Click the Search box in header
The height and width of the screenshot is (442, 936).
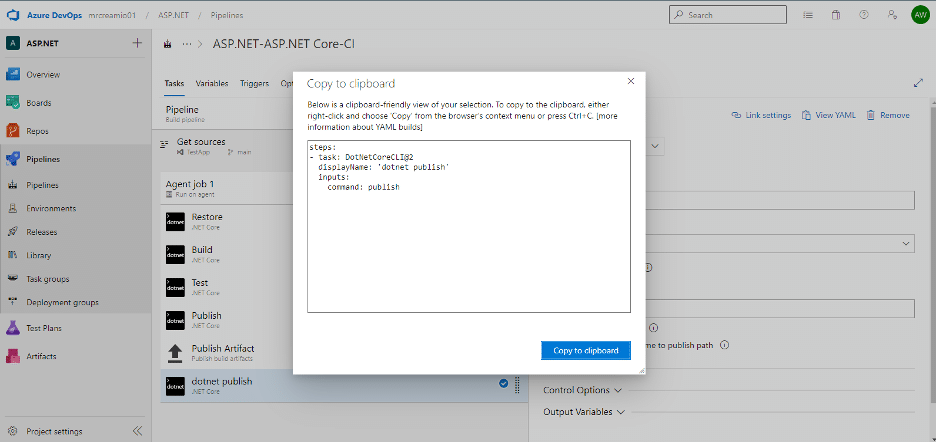(728, 15)
